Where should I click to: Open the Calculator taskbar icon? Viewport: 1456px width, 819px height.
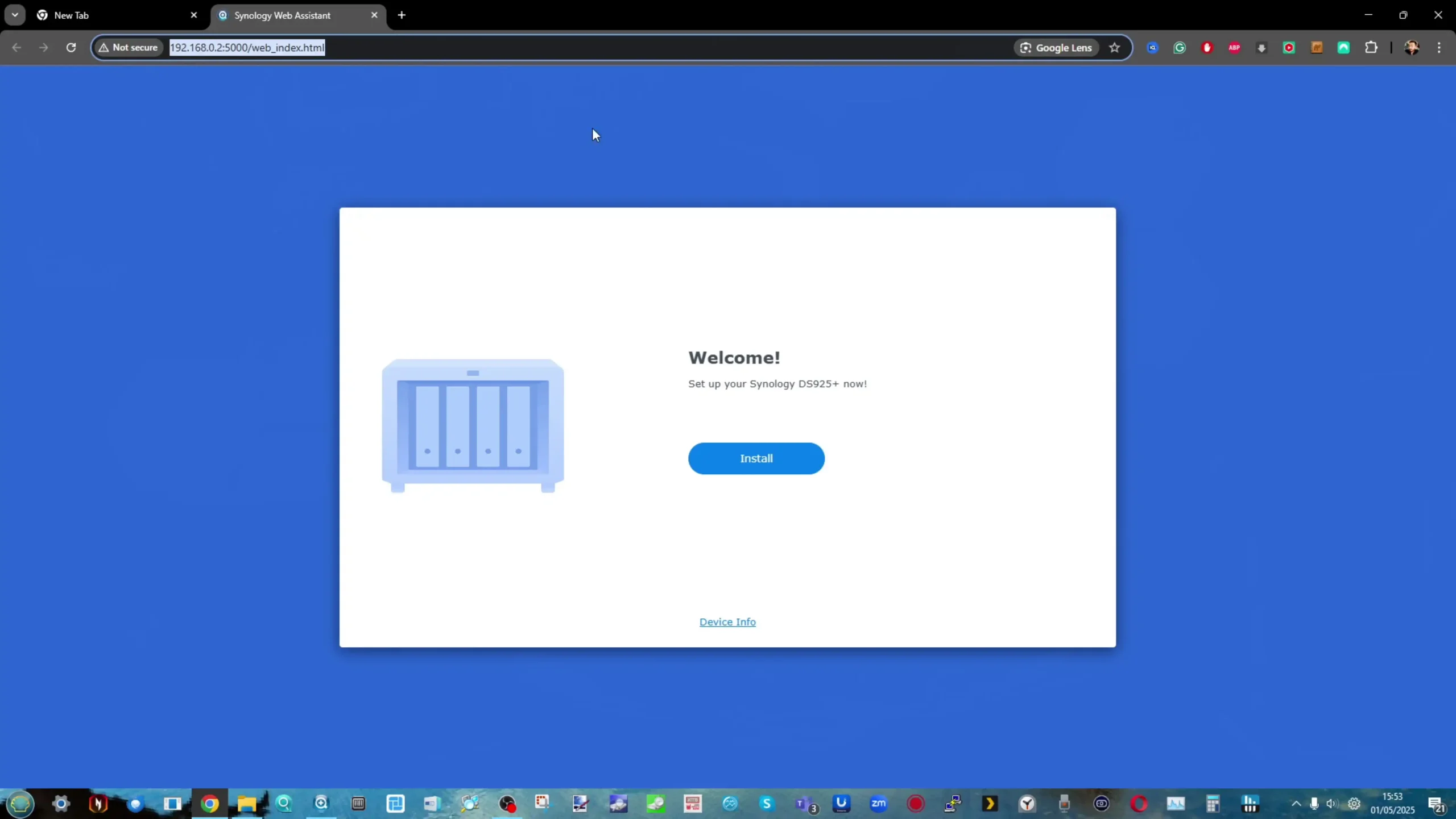1213,804
